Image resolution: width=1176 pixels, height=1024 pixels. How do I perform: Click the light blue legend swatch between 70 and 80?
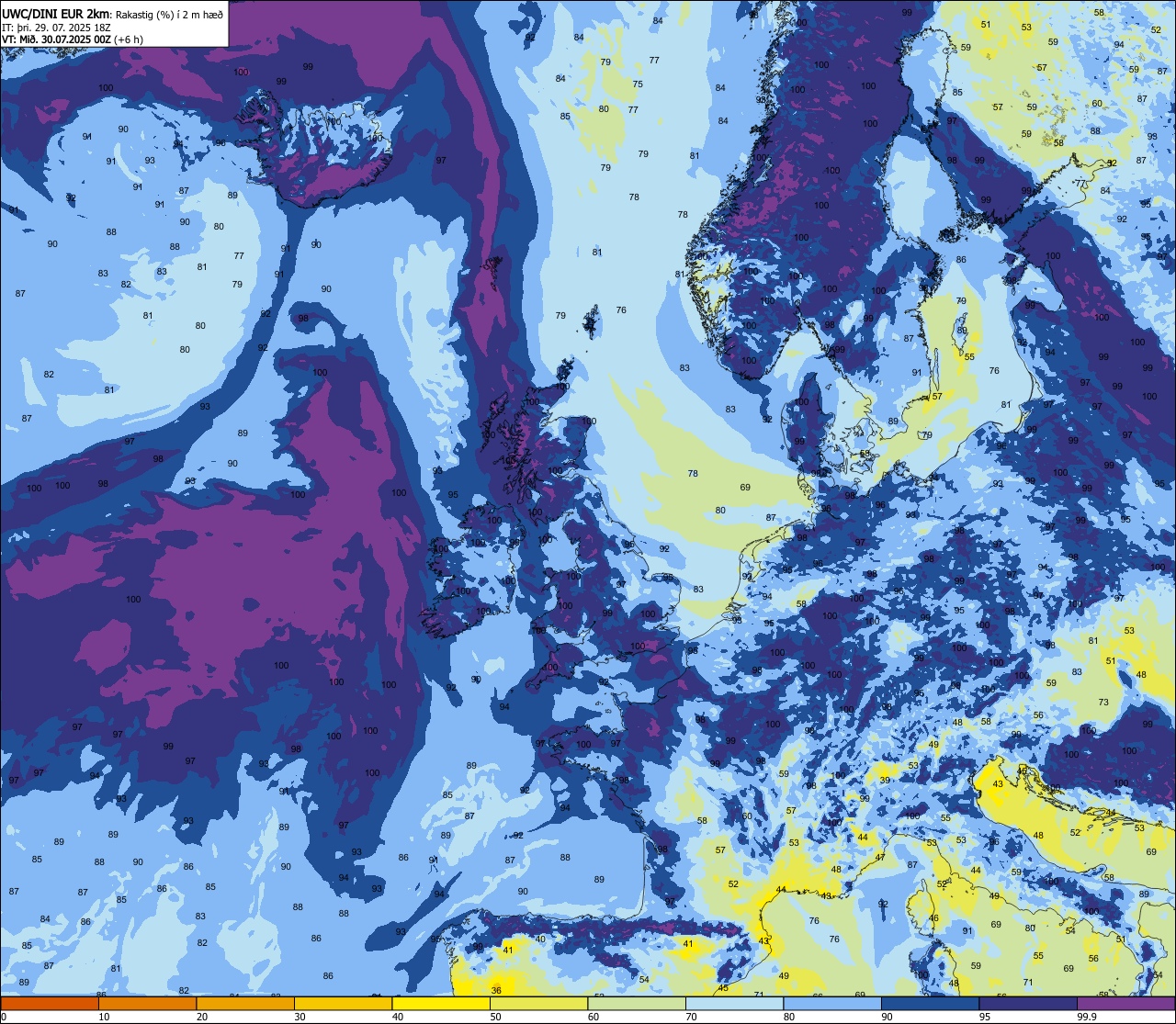point(734,1004)
